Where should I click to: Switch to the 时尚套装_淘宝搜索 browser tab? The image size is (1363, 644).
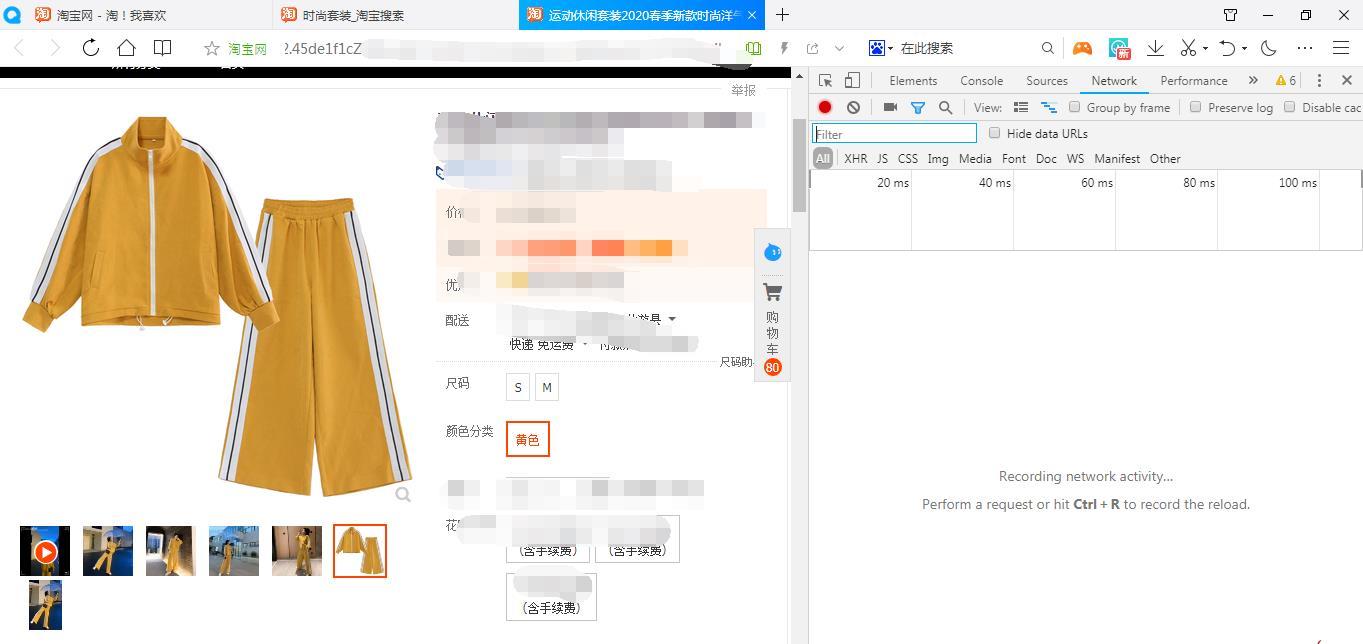point(395,15)
